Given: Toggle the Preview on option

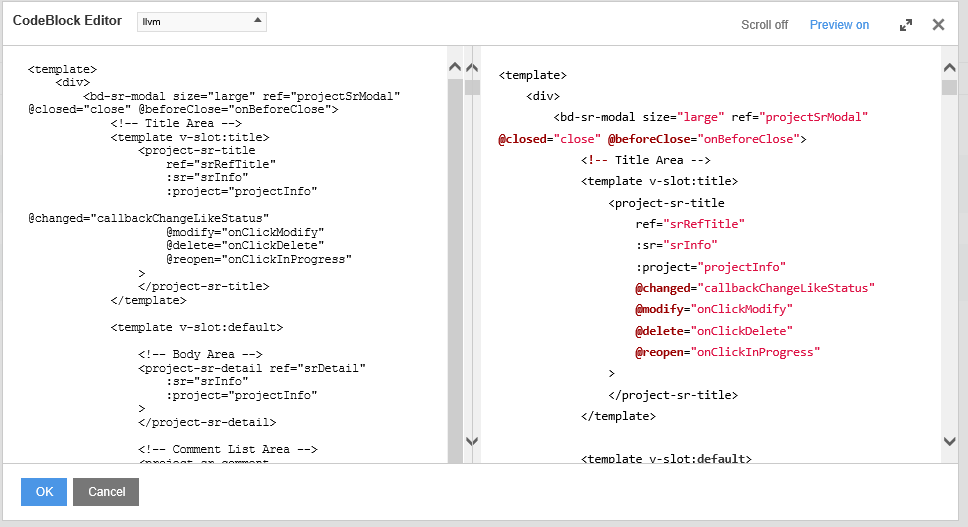Looking at the screenshot, I should pyautogui.click(x=839, y=25).
